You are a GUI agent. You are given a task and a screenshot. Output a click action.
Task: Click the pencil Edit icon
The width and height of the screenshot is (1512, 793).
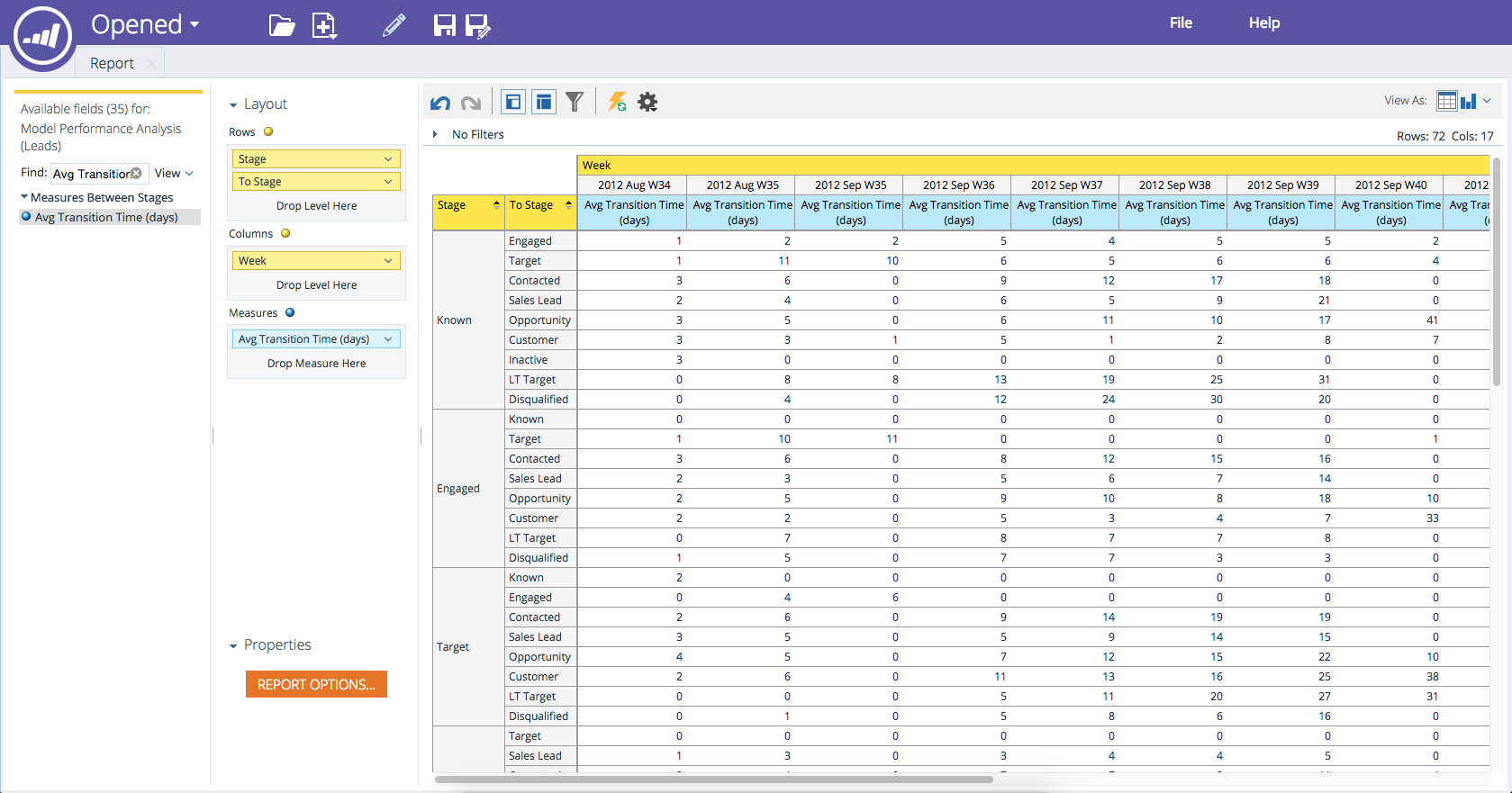tap(394, 25)
